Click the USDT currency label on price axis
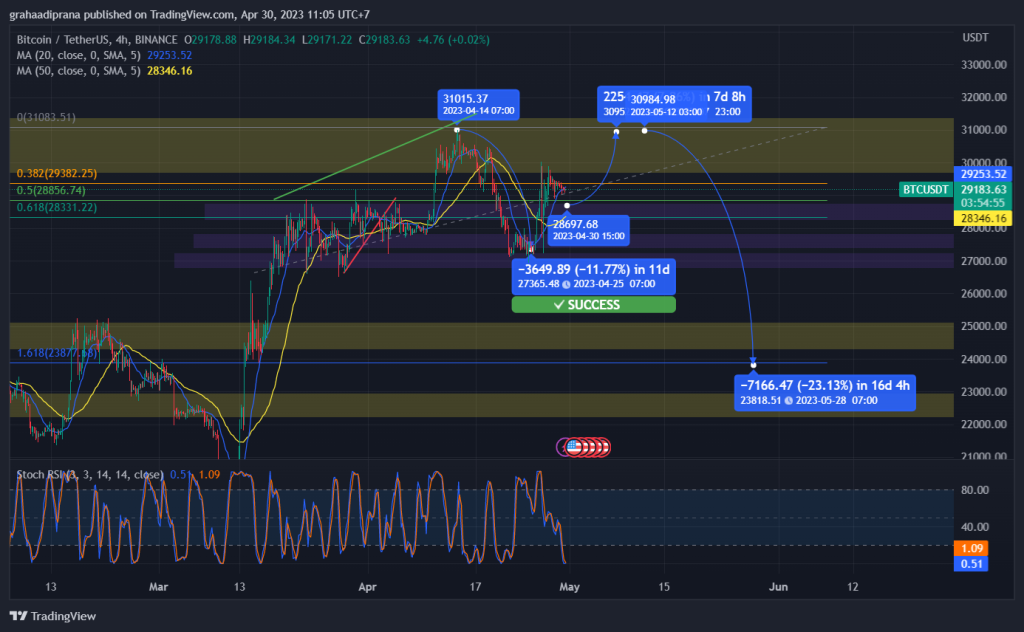 coord(975,38)
